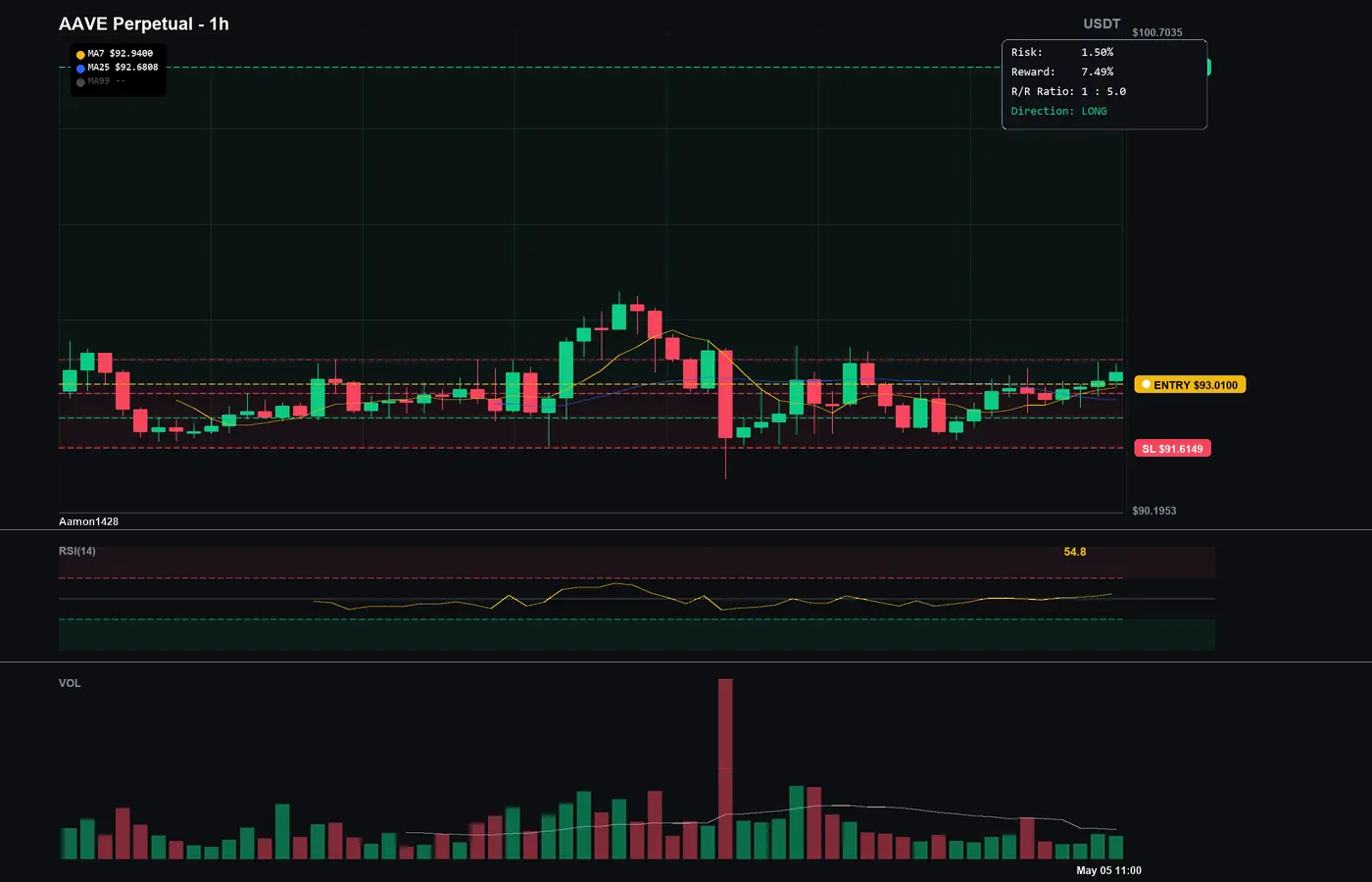
Task: Click the R/R Ratio 1 : 5.0 row
Action: click(x=1068, y=91)
